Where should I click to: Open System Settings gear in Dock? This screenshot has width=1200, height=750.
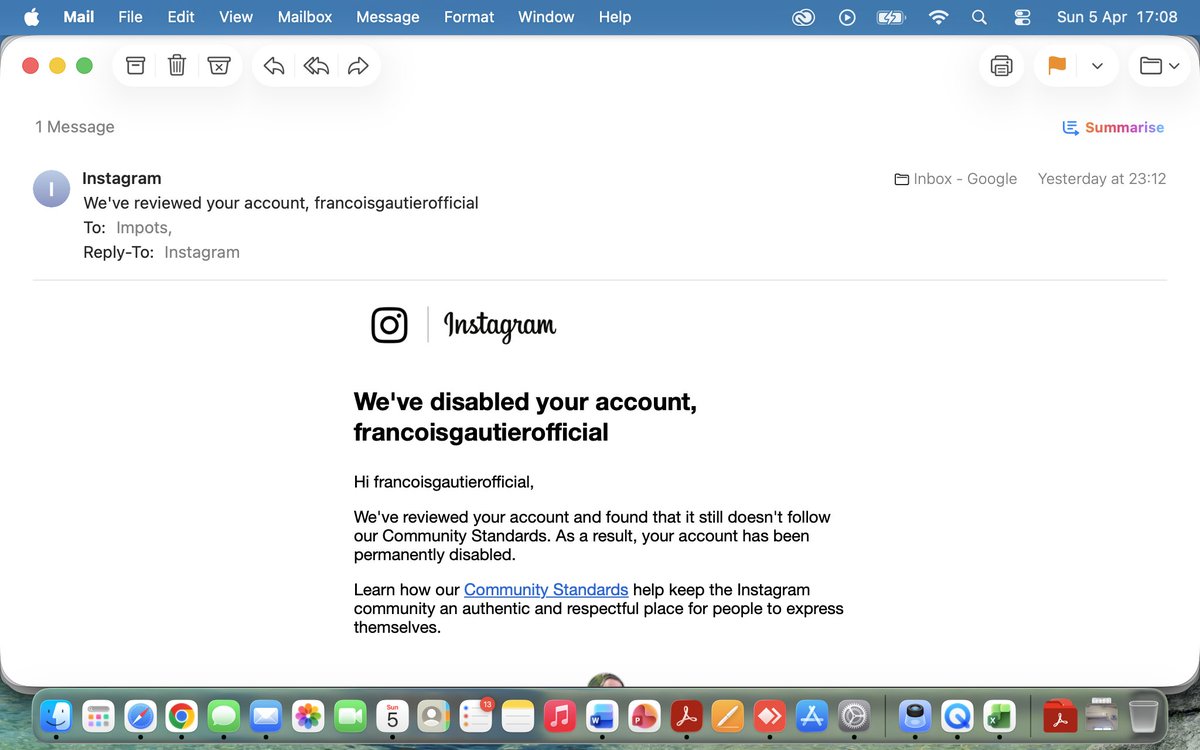coord(854,716)
